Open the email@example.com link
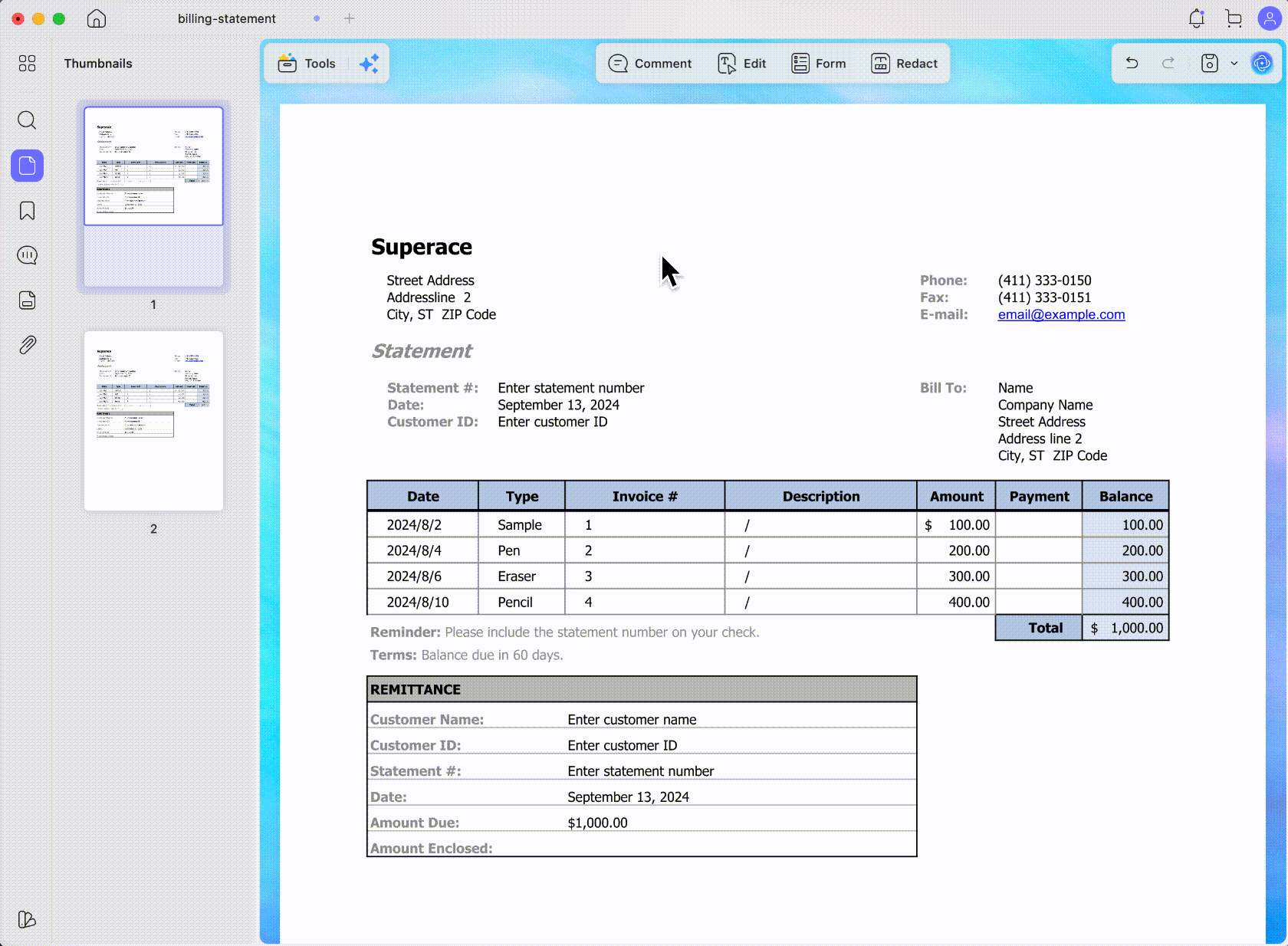1288x946 pixels. coord(1061,314)
